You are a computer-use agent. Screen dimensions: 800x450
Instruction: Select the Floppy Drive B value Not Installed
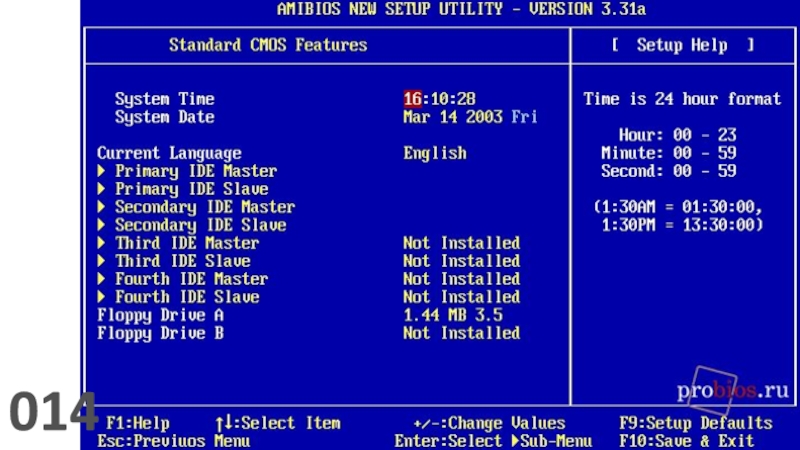click(462, 333)
